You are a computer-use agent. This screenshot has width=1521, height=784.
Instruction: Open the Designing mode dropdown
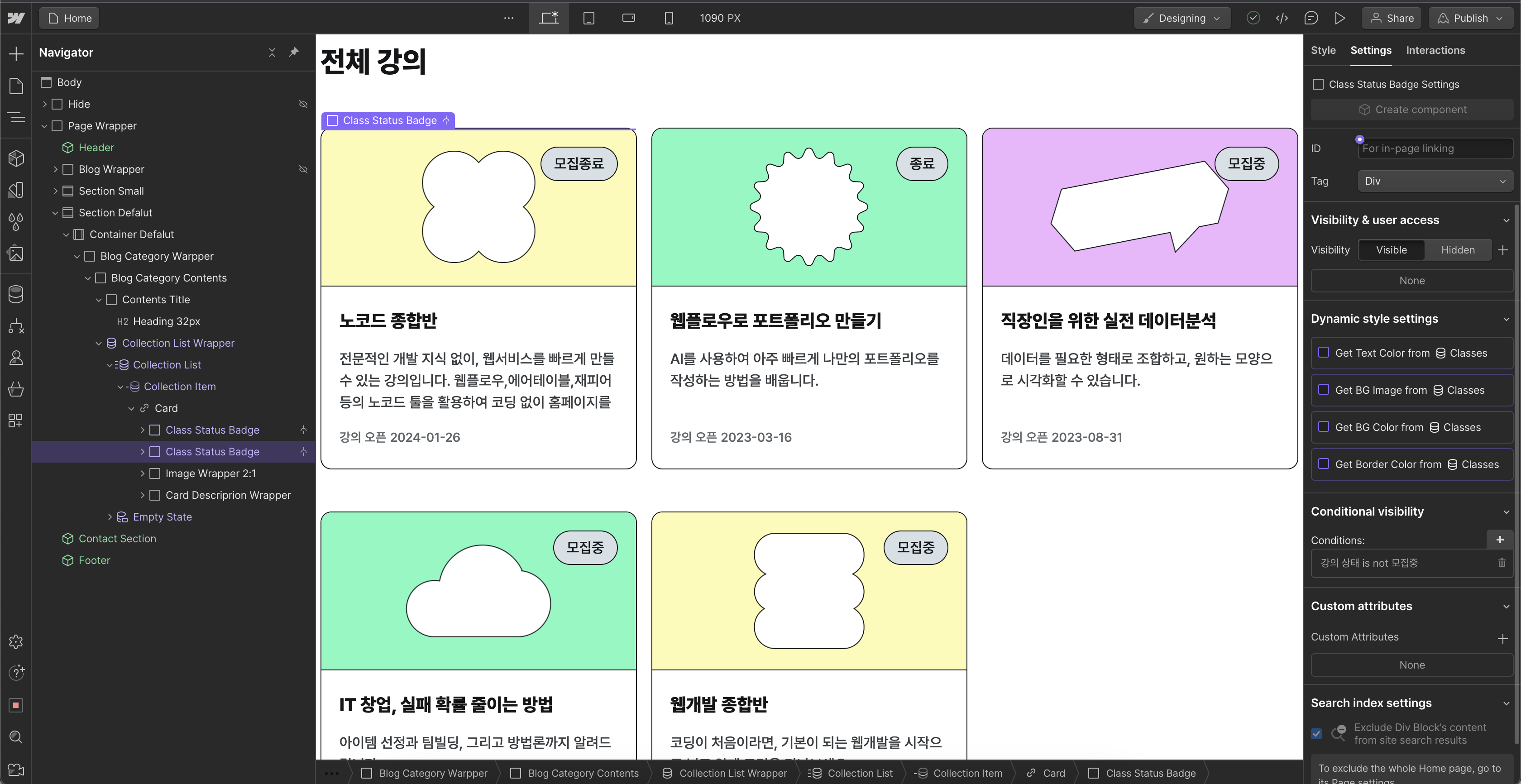[x=1182, y=18]
